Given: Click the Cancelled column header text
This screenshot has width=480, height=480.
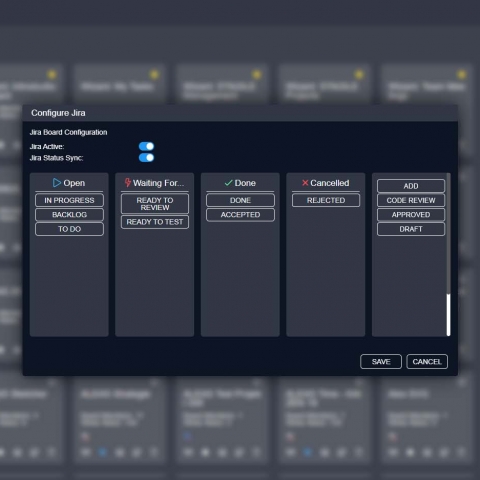Looking at the screenshot, I should (330, 183).
